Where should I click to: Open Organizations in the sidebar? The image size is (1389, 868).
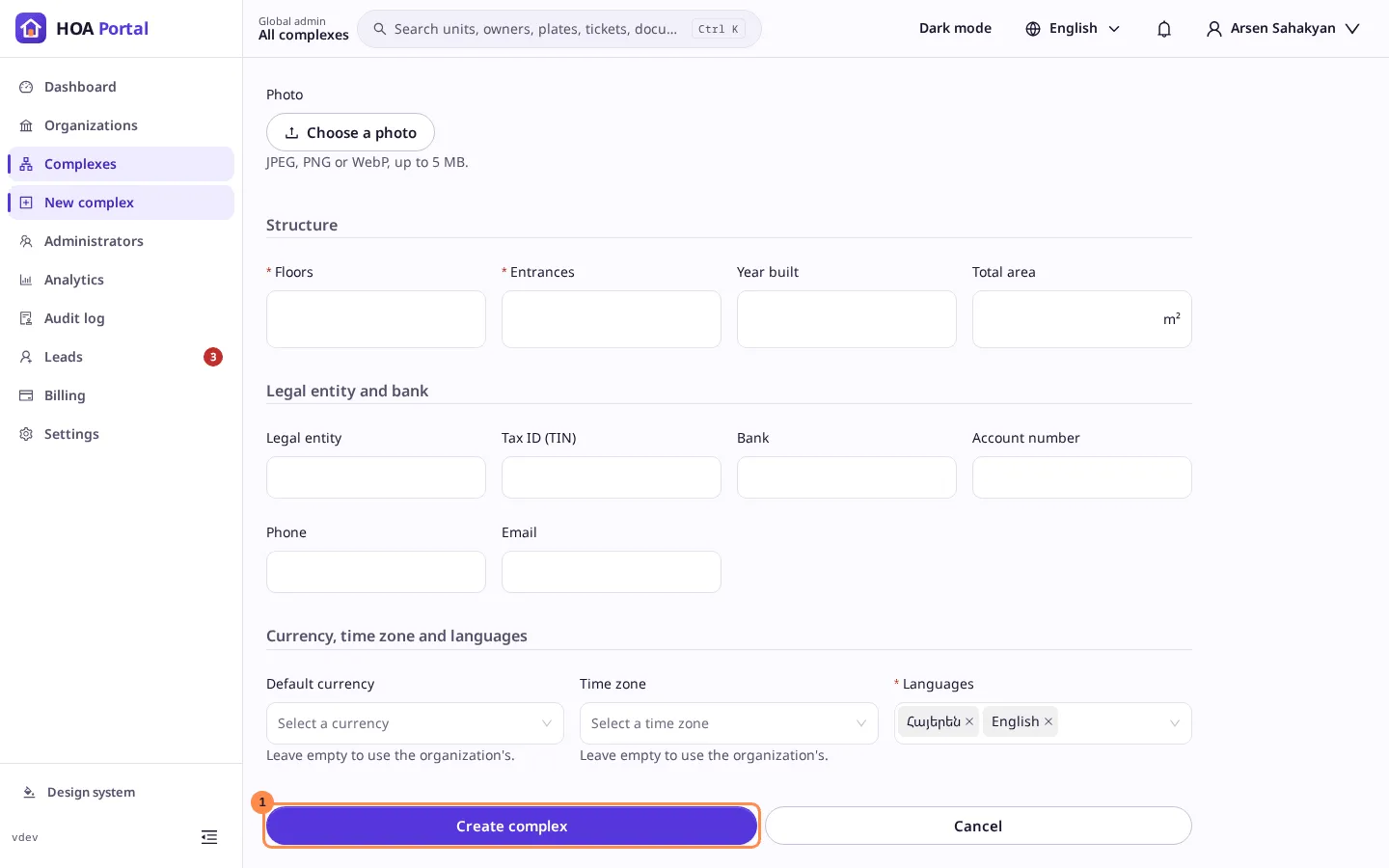coord(122,125)
